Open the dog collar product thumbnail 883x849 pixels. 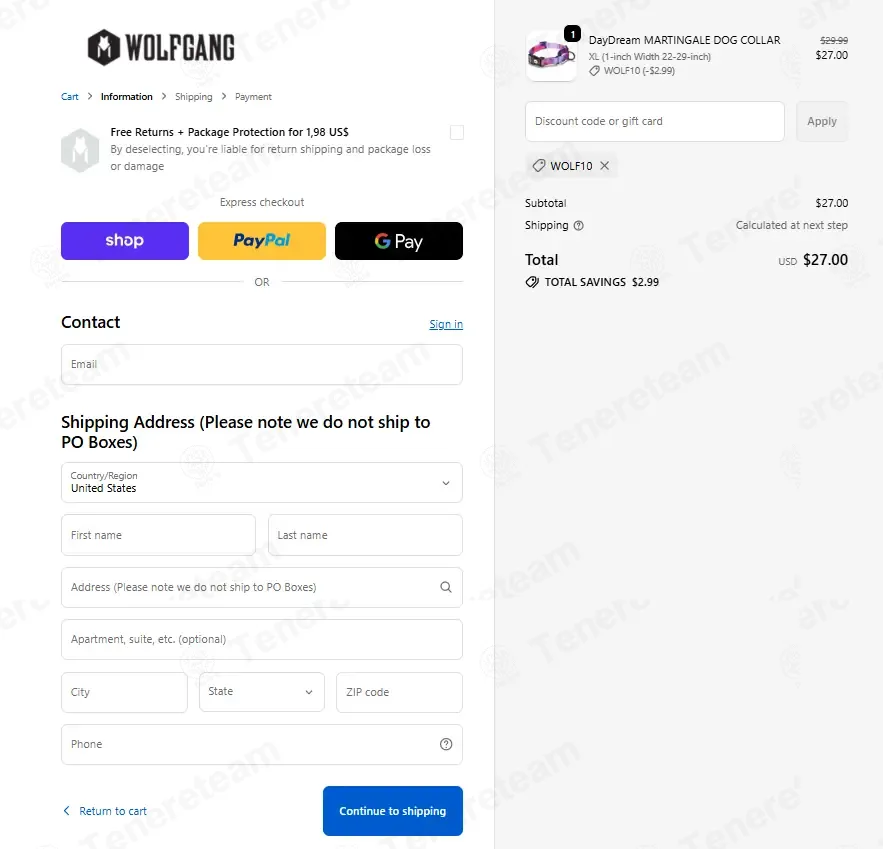(551, 56)
